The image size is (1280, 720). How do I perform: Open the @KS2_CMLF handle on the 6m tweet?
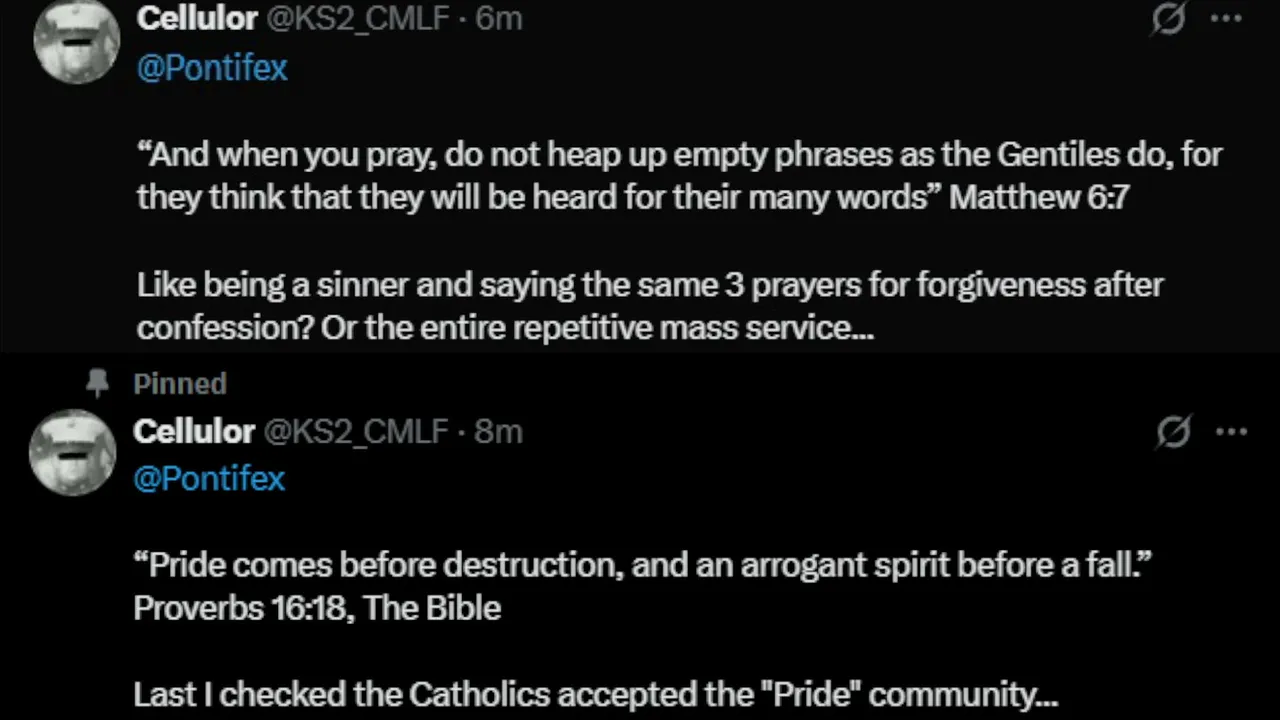pos(357,19)
